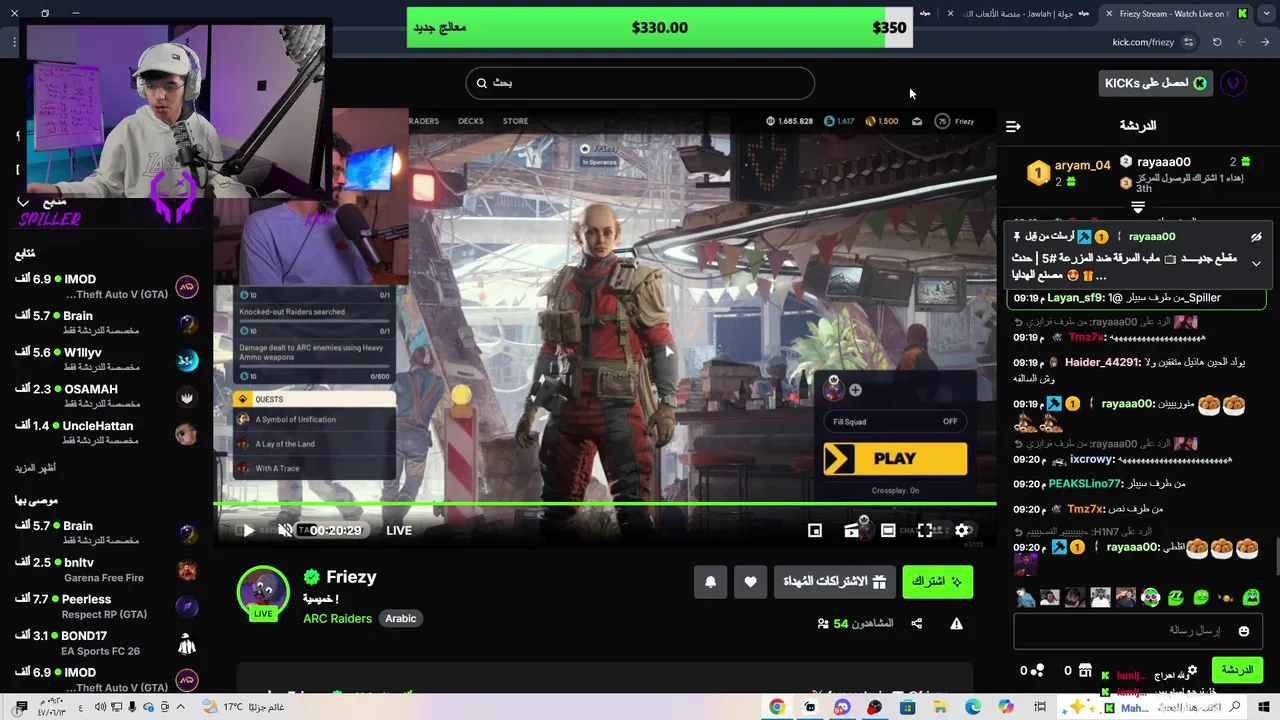Open File Explorer from the taskbar
Viewport: 1280px width, 720px height.
coord(940,707)
